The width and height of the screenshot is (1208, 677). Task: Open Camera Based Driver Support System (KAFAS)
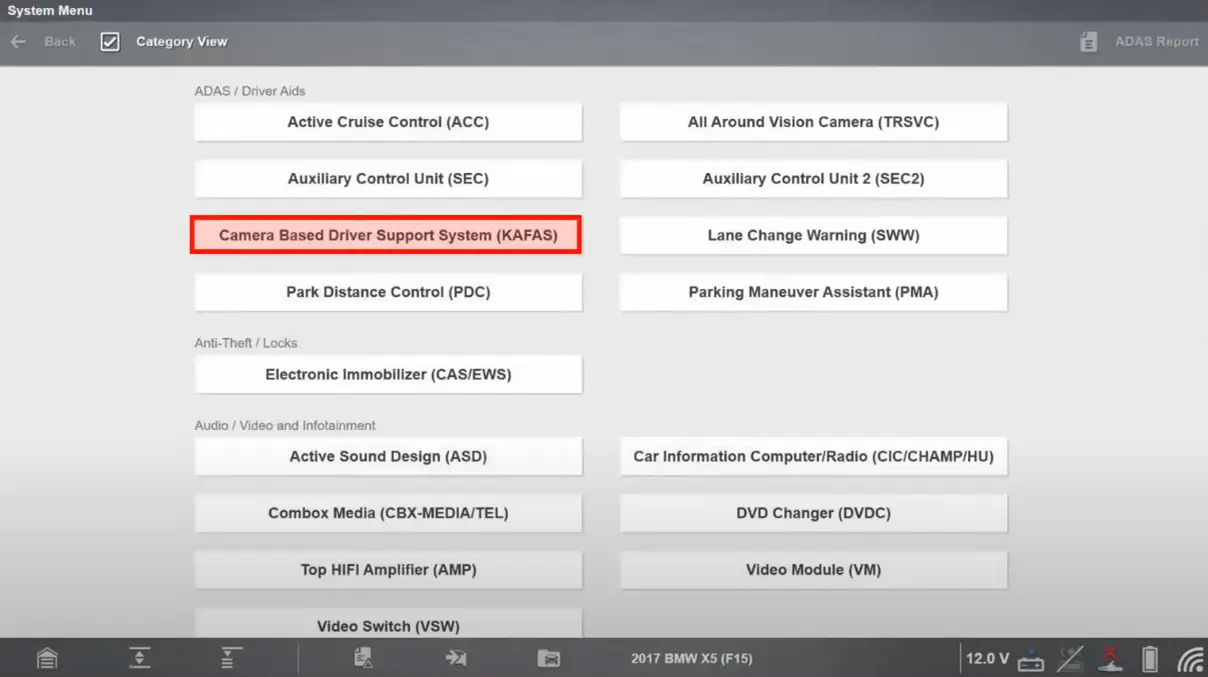pos(387,236)
